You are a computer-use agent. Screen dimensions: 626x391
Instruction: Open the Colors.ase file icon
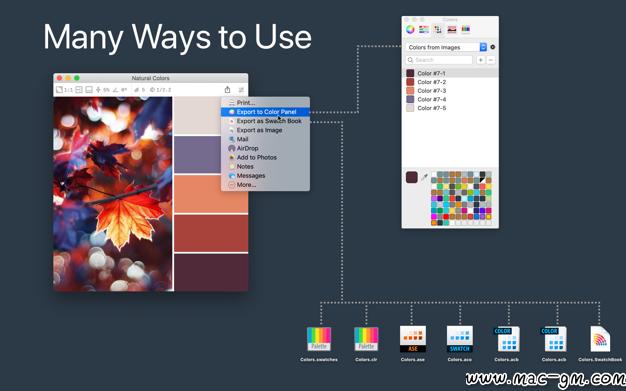pyautogui.click(x=413, y=339)
